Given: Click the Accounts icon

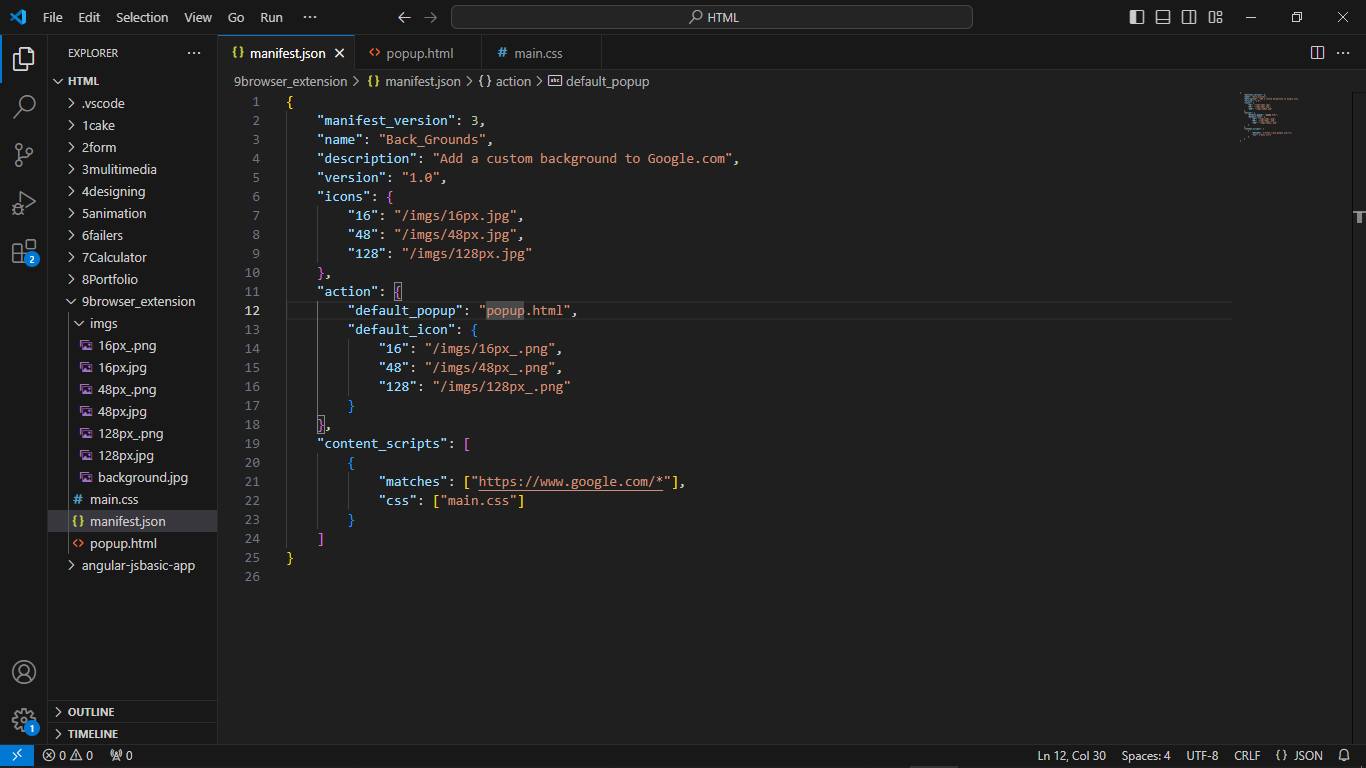Looking at the screenshot, I should pyautogui.click(x=24, y=672).
